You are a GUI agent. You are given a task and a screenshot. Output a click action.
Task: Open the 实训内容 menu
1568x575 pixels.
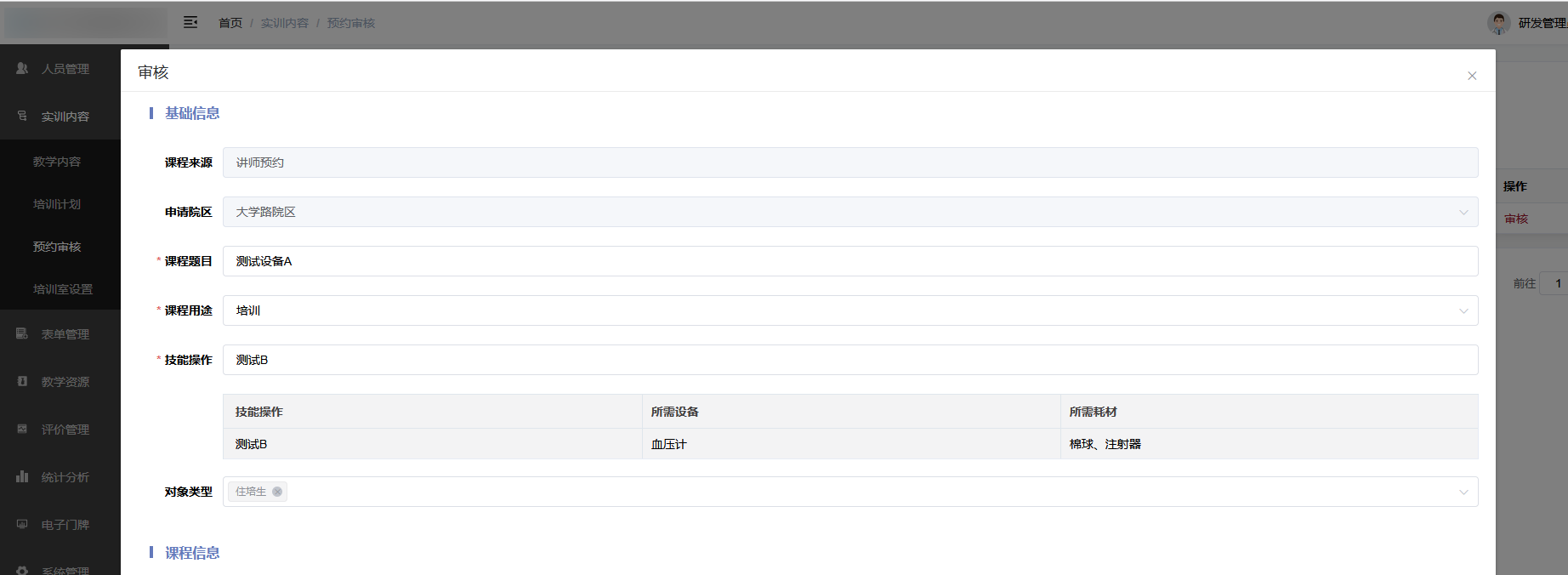click(60, 116)
